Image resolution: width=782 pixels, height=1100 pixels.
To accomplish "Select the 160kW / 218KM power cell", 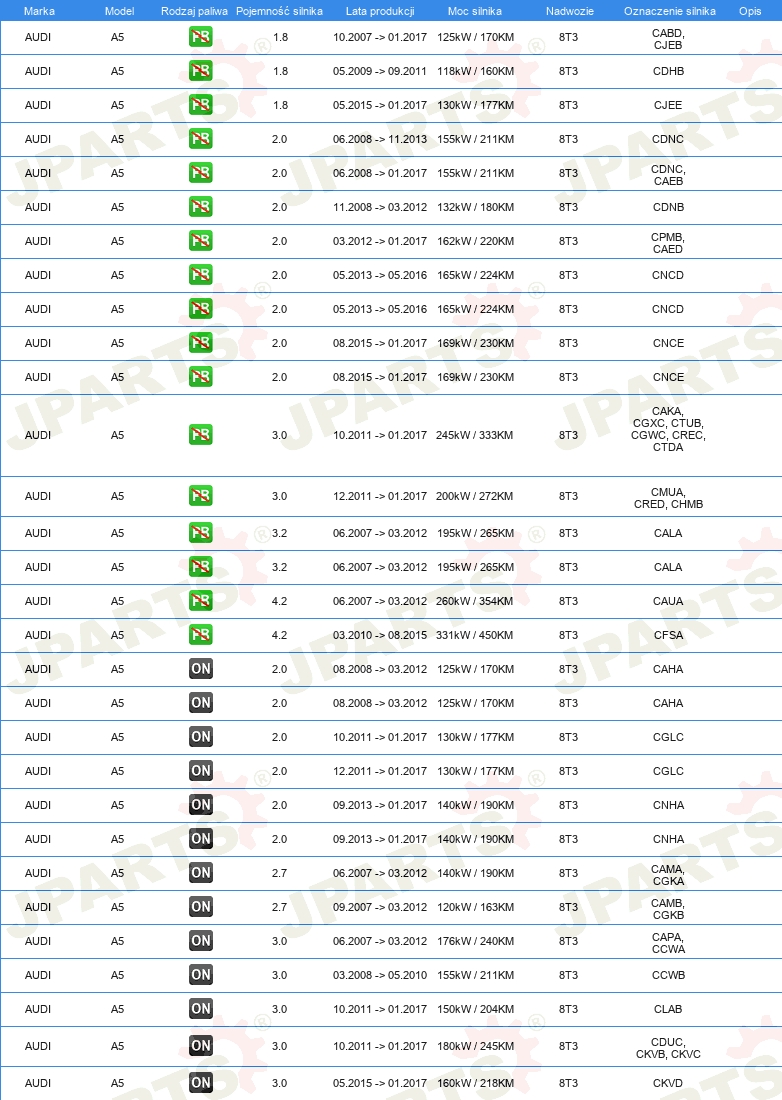I will point(476,1082).
